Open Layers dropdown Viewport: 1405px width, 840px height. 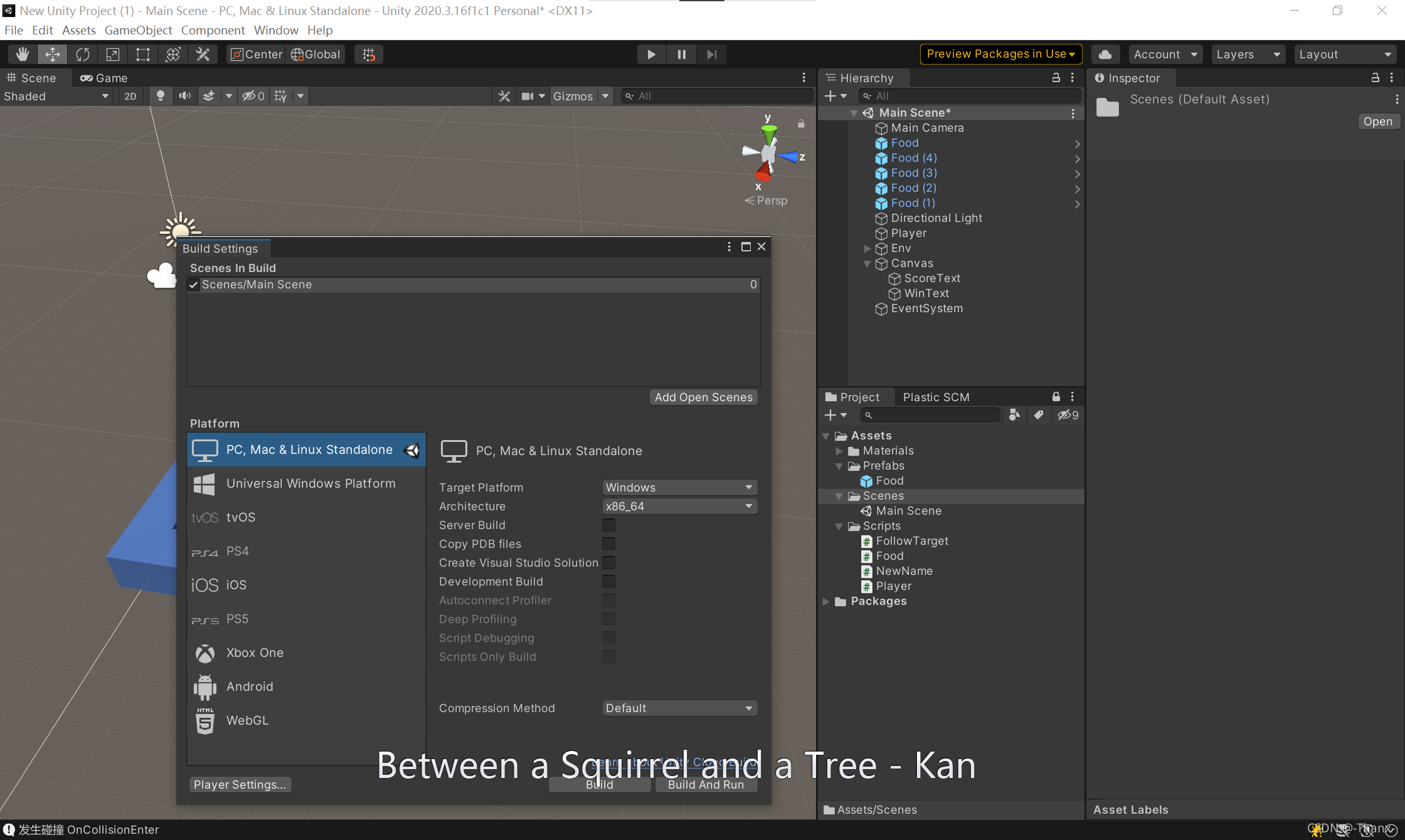[x=1248, y=55]
